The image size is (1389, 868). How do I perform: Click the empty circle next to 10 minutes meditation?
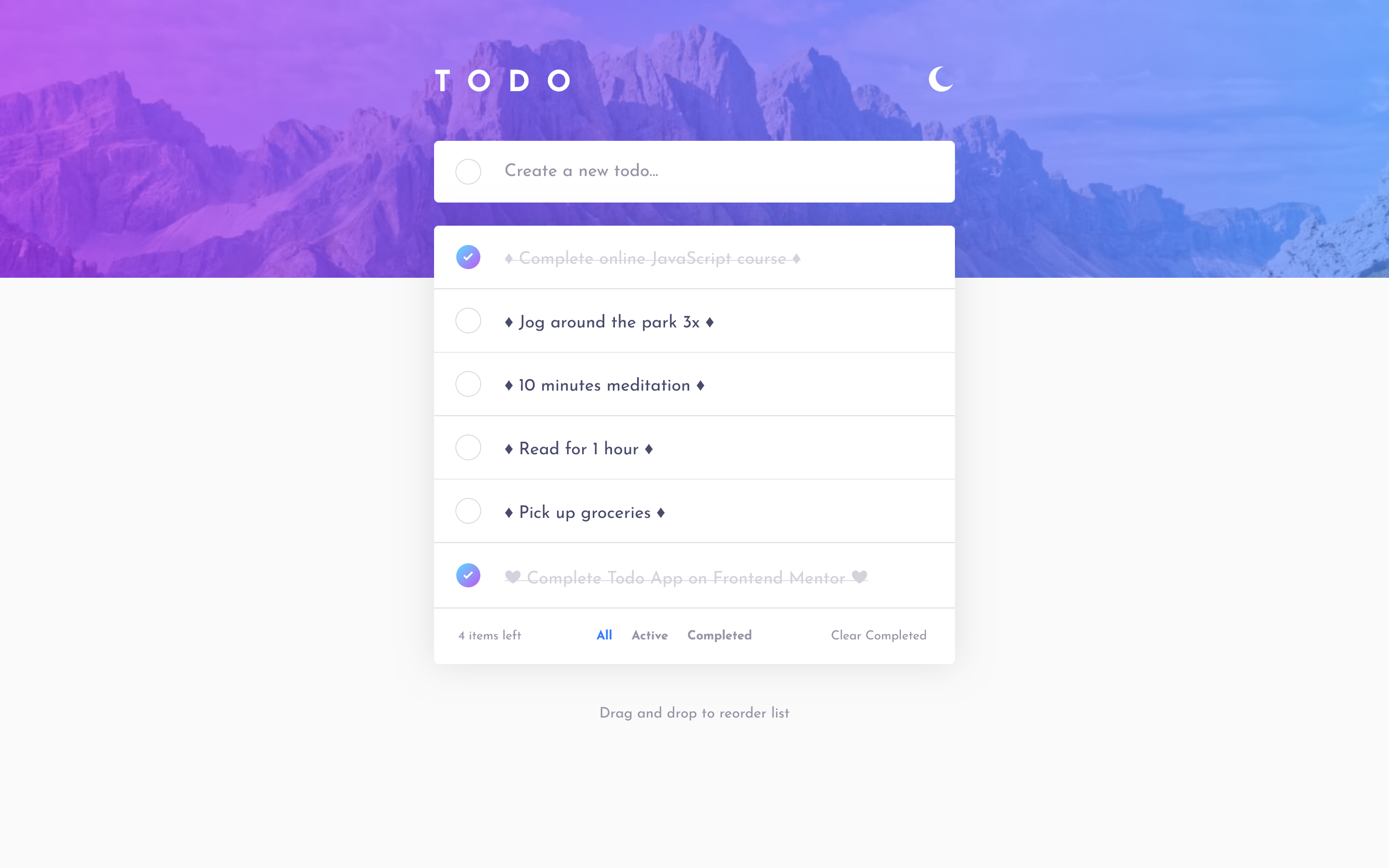[468, 384]
